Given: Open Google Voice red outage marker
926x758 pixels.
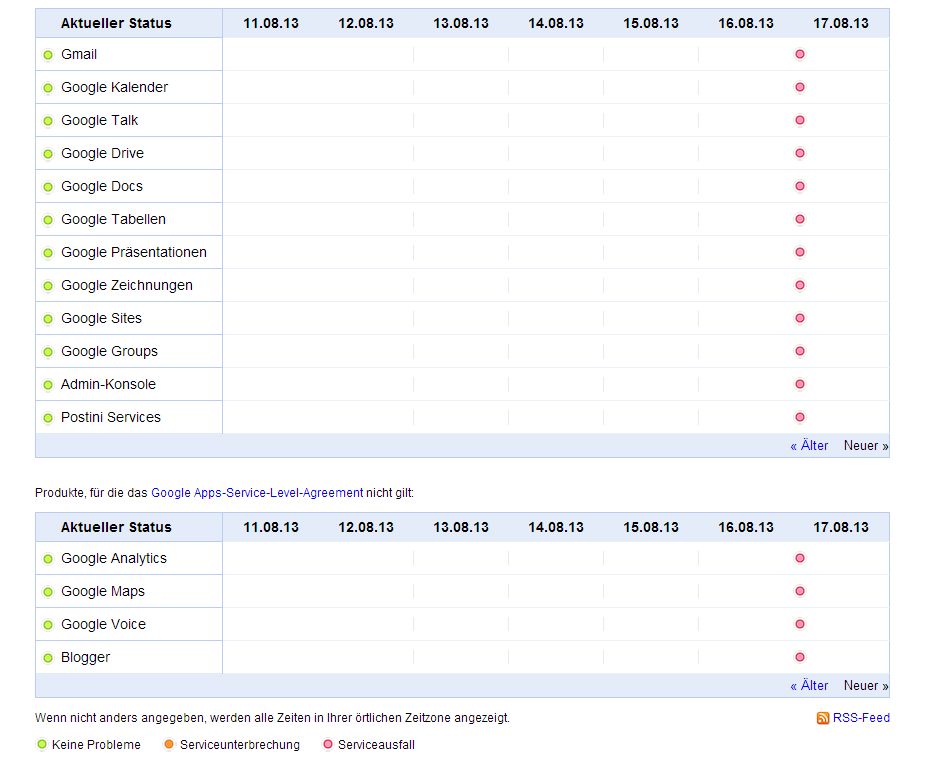Looking at the screenshot, I should pyautogui.click(x=800, y=625).
